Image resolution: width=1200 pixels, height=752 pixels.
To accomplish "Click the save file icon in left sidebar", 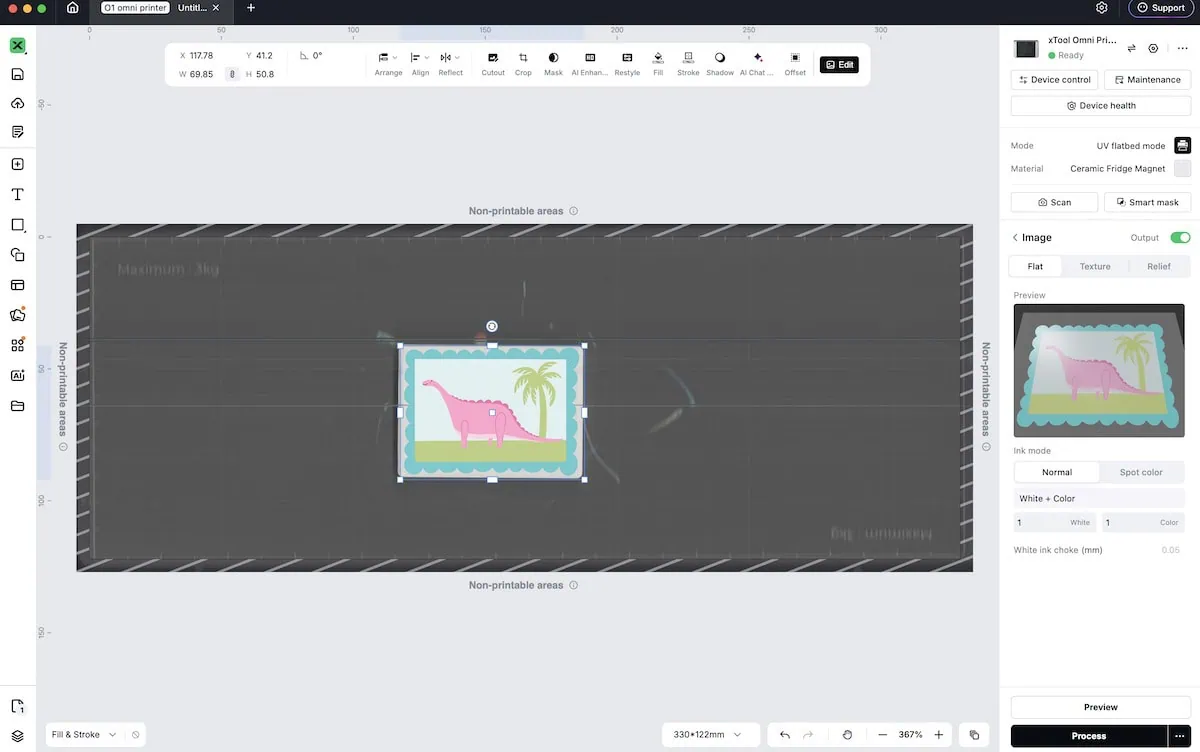I will point(17,75).
